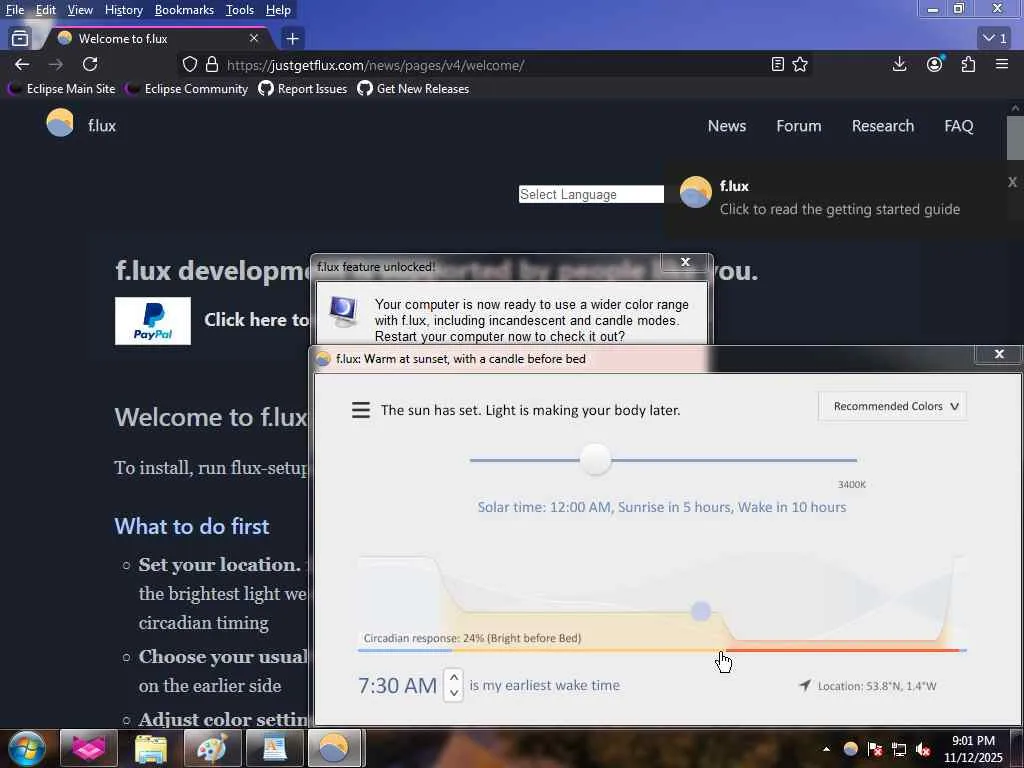The height and width of the screenshot is (768, 1024).
Task: Open the Bookmarks menu
Action: click(x=184, y=10)
